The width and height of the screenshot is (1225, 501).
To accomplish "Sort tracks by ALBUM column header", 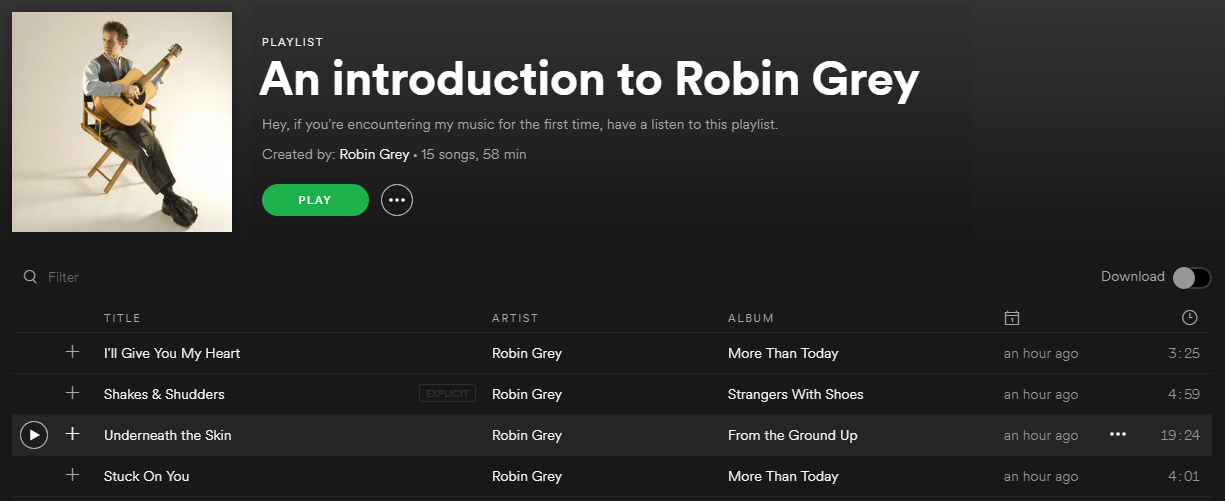I will point(751,318).
